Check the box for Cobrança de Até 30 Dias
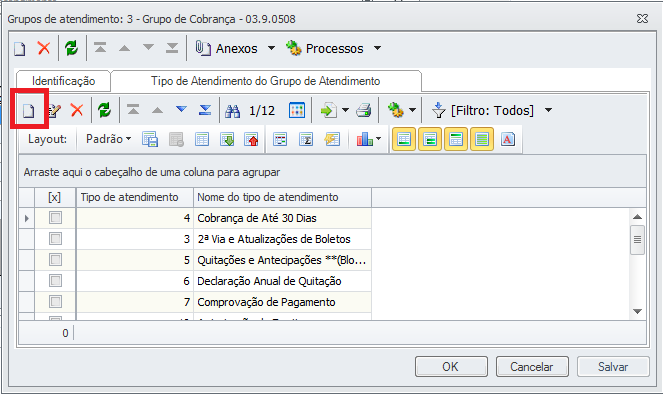Viewport: 663px width, 394px height. (x=55, y=218)
